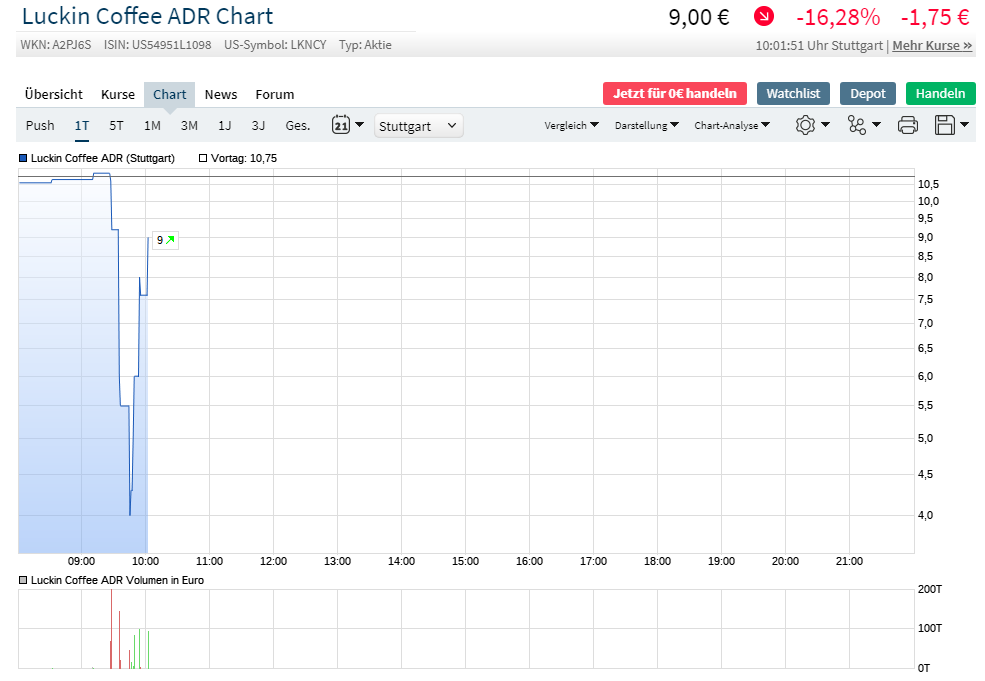Screen dimensions: 985x681
Task: Click the -16,28% change value
Action: 838,17
